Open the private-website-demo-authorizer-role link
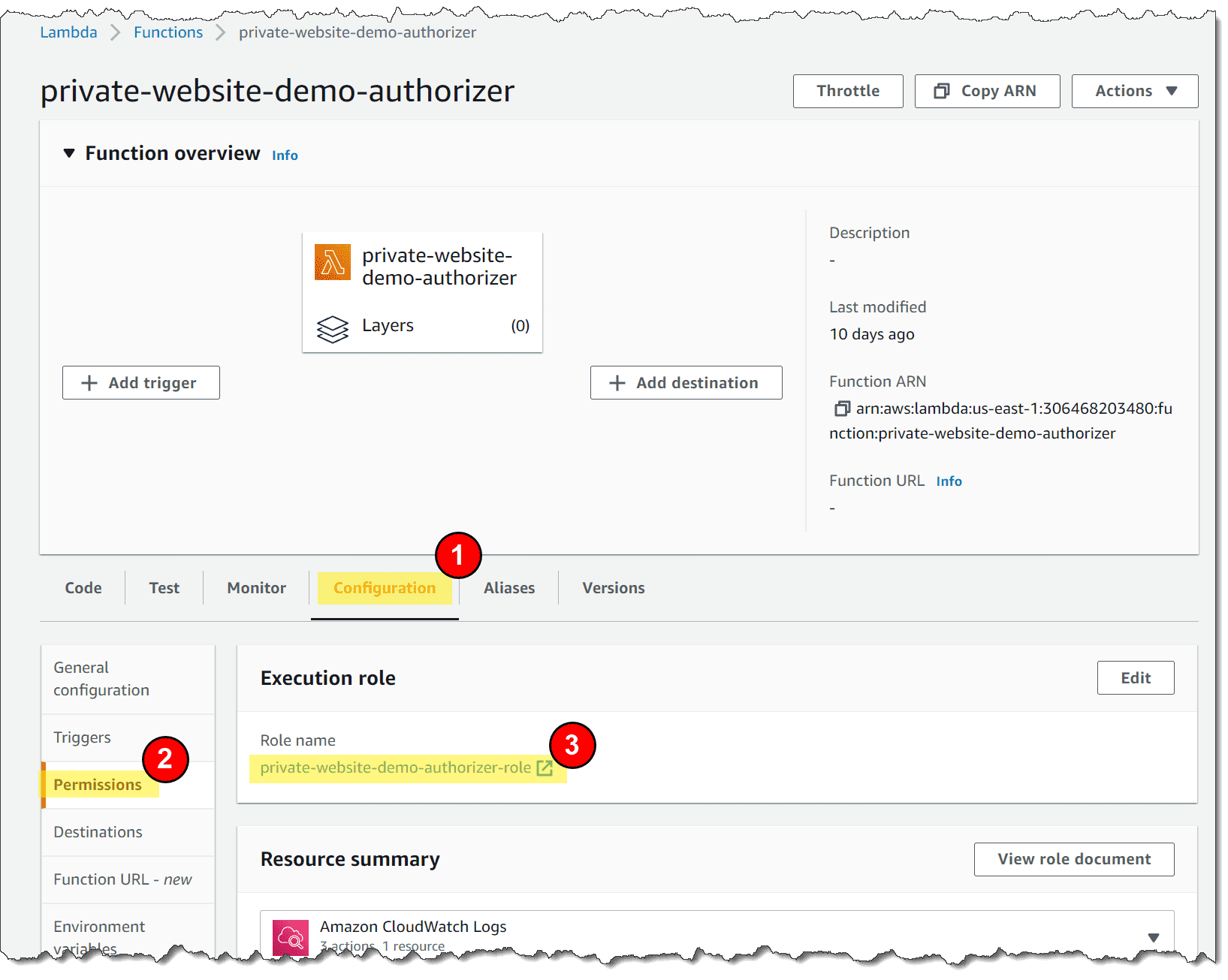The width and height of the screenshot is (1228, 980). point(395,767)
